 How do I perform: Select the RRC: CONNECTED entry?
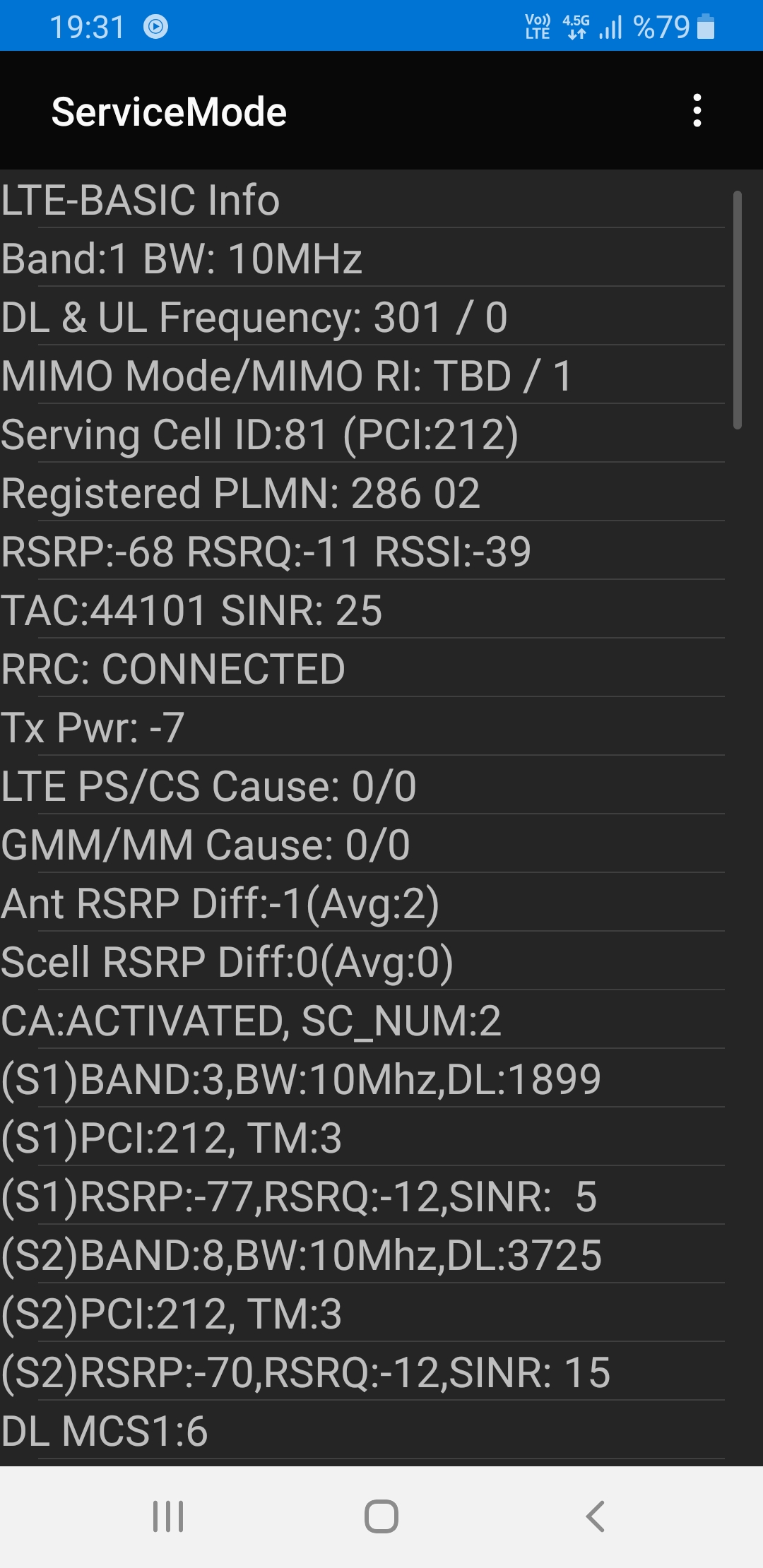[x=362, y=668]
